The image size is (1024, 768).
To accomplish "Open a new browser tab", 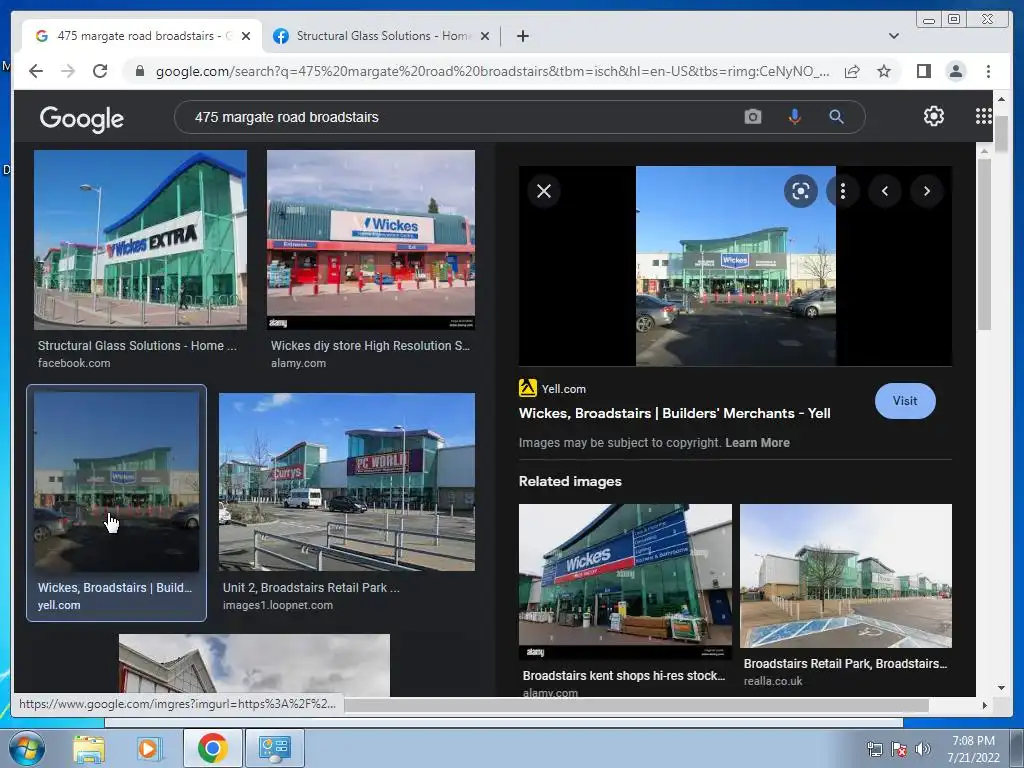I will (522, 36).
